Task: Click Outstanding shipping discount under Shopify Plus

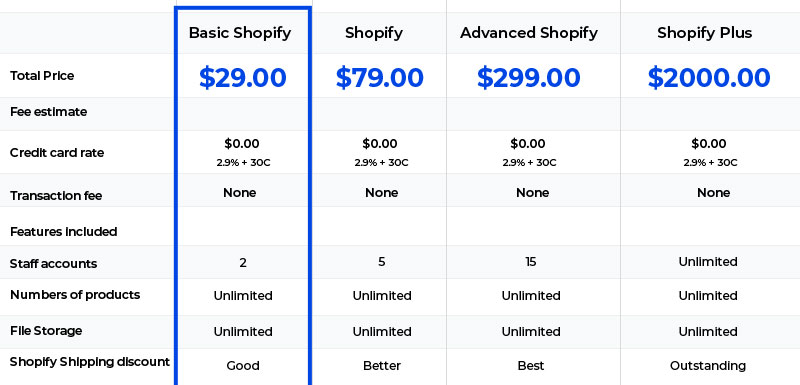Action: (x=708, y=366)
